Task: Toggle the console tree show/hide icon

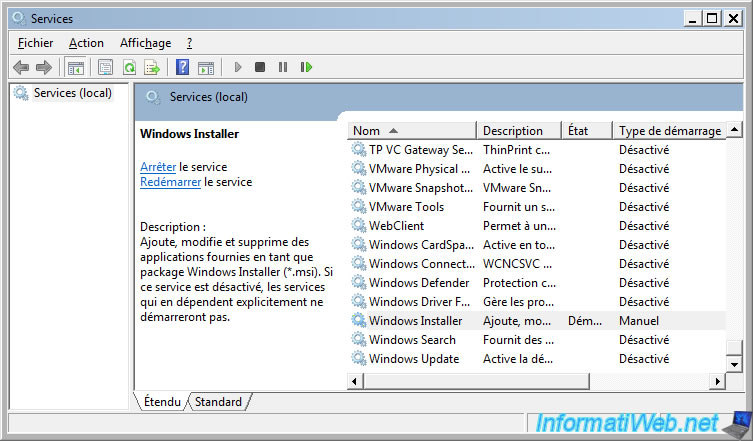Action: click(75, 67)
